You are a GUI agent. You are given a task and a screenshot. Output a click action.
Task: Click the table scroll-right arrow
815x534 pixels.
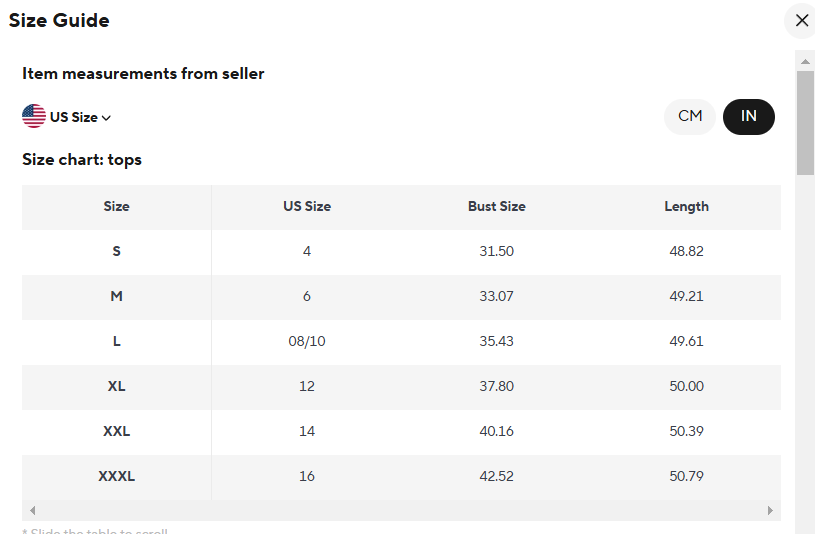pyautogui.click(x=770, y=511)
